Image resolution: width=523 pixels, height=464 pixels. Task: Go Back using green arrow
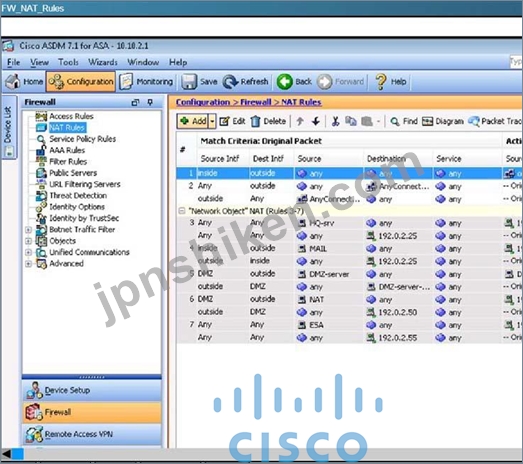point(294,81)
